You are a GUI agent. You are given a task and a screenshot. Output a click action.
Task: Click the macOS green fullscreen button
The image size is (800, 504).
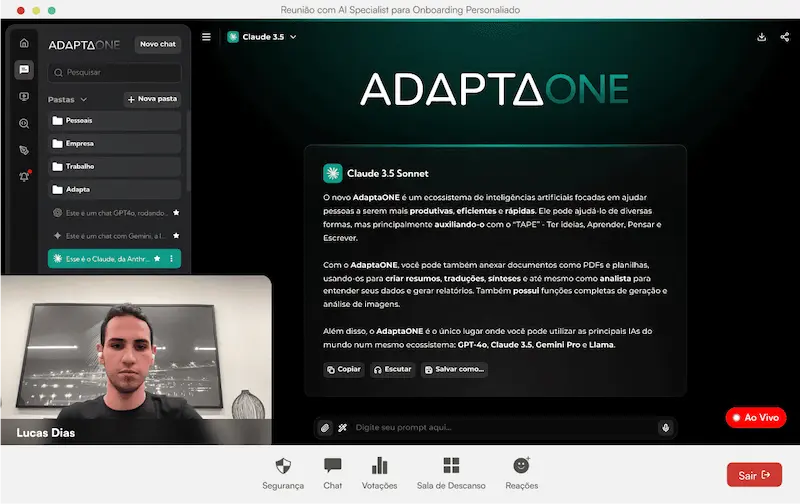pos(52,10)
